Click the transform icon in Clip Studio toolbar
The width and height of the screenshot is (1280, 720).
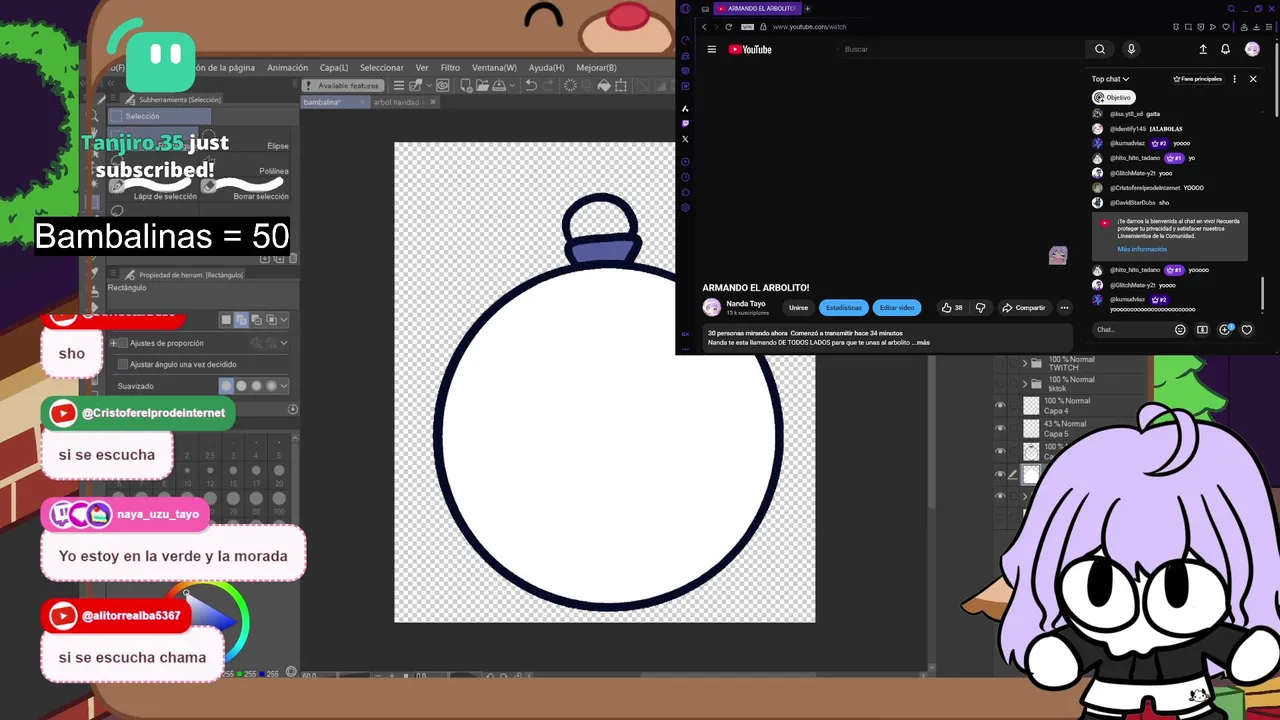click(x=620, y=86)
